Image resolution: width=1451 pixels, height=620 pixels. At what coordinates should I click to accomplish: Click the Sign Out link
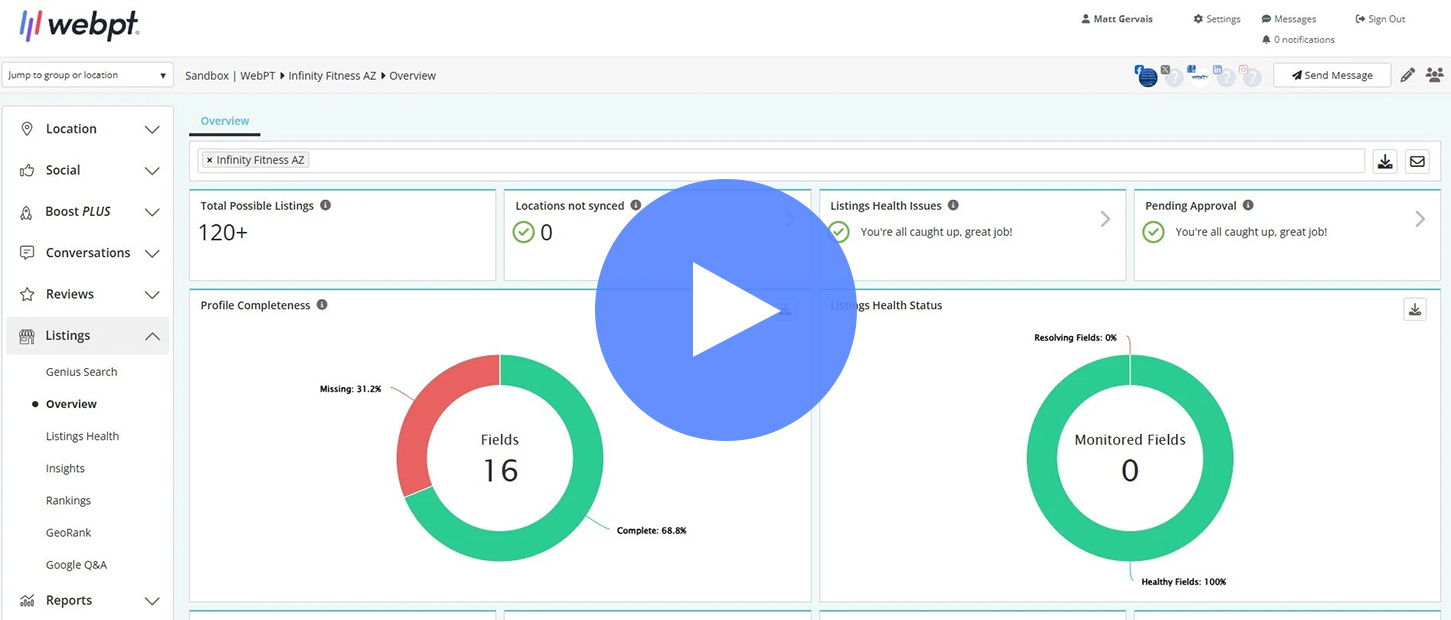1380,19
